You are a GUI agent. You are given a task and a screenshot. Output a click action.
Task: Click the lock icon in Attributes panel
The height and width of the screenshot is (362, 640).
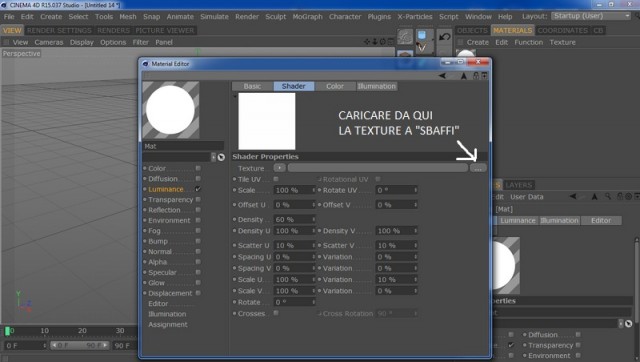[x=620, y=196]
